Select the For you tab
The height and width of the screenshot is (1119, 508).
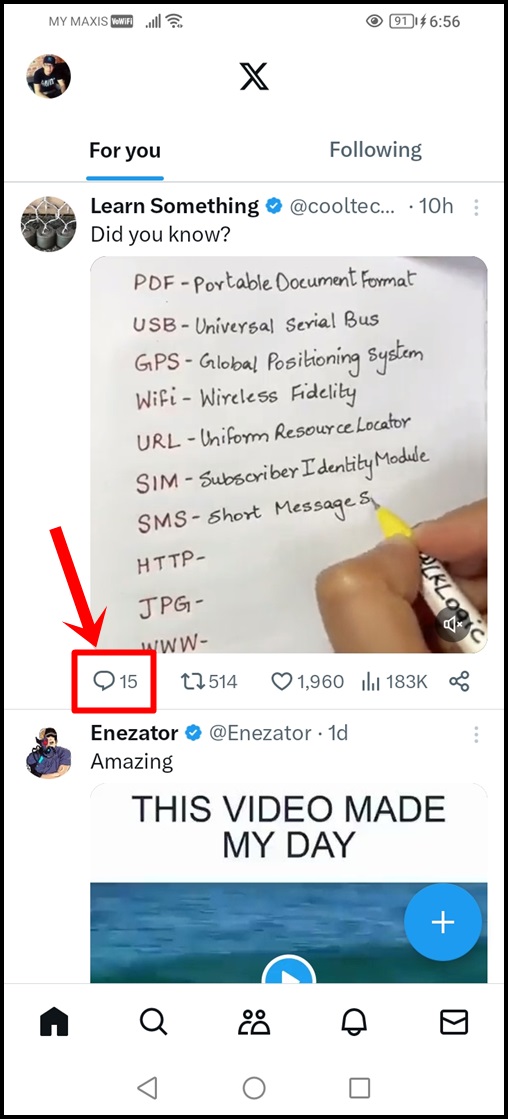point(125,151)
